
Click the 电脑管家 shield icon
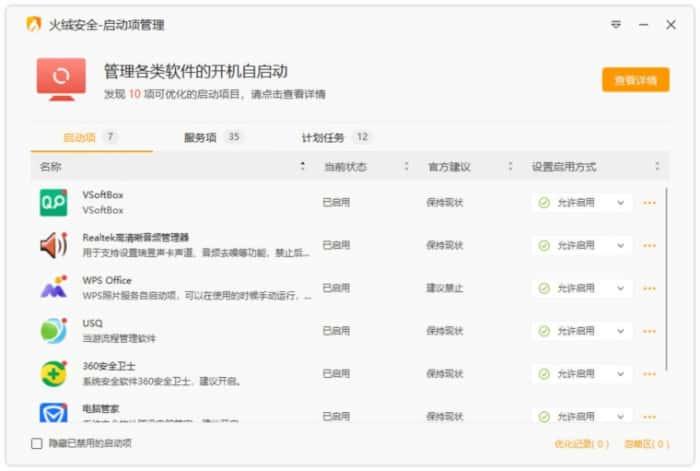click(53, 412)
